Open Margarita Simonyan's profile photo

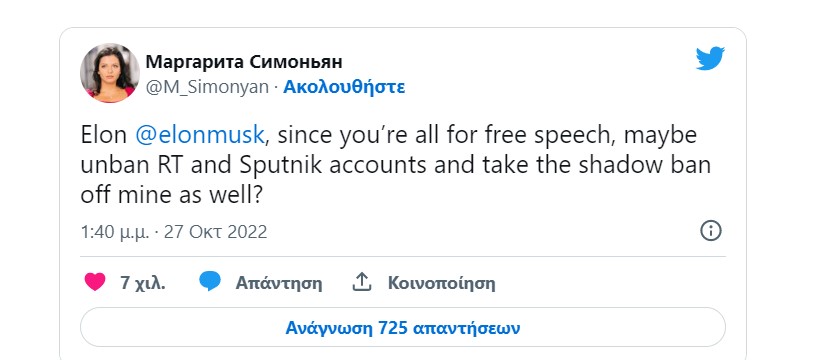coord(110,73)
